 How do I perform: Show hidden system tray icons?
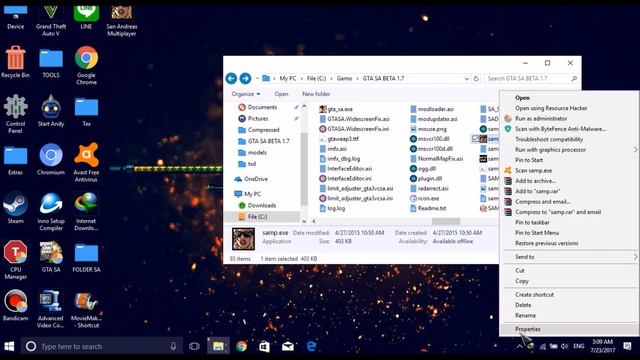pyautogui.click(x=519, y=346)
